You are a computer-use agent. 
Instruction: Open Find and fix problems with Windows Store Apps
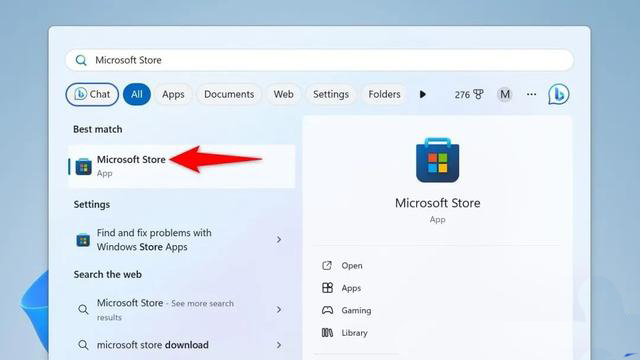pos(182,240)
